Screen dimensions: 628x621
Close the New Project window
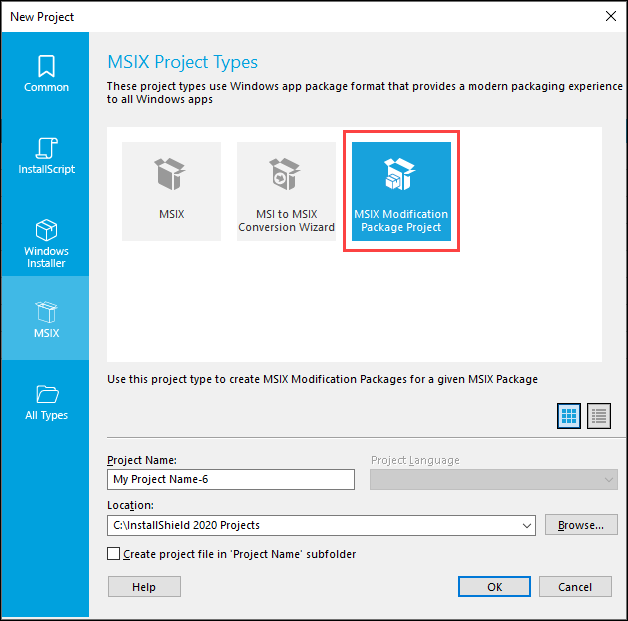(610, 16)
